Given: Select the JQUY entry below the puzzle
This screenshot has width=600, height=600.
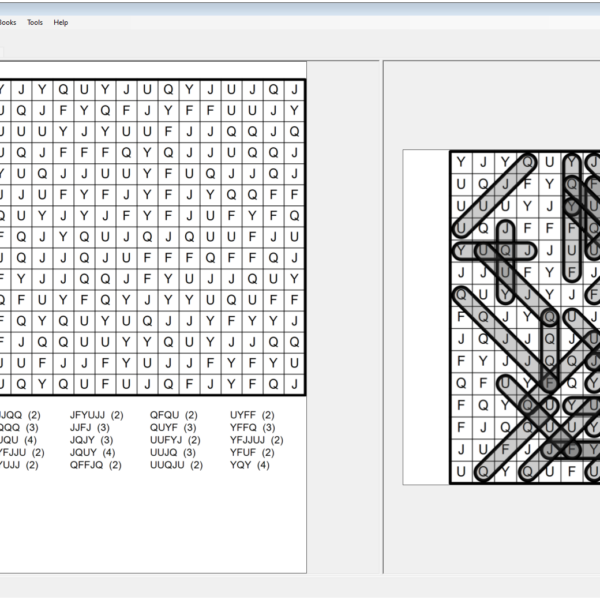Looking at the screenshot, I should click(83, 453).
